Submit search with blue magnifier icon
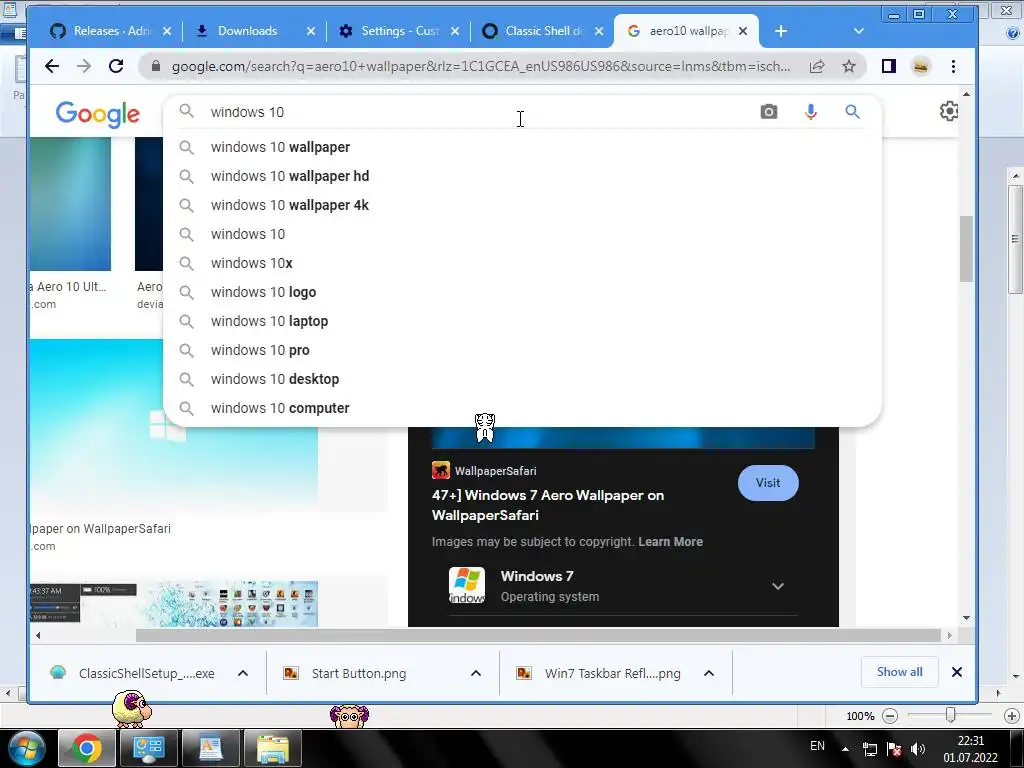This screenshot has height=768, width=1024. click(x=852, y=112)
